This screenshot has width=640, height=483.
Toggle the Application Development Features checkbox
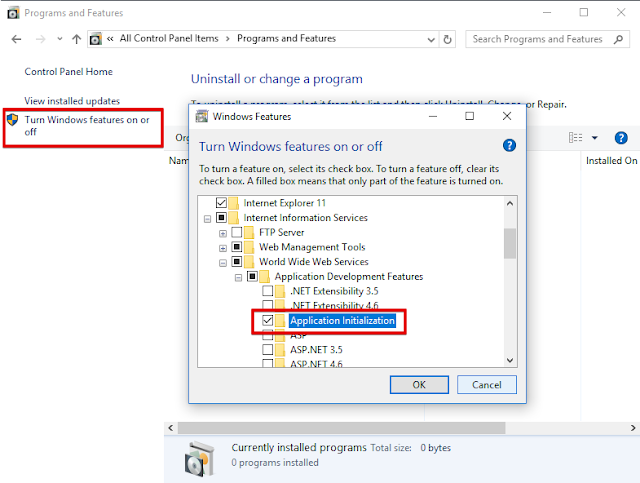tap(252, 276)
